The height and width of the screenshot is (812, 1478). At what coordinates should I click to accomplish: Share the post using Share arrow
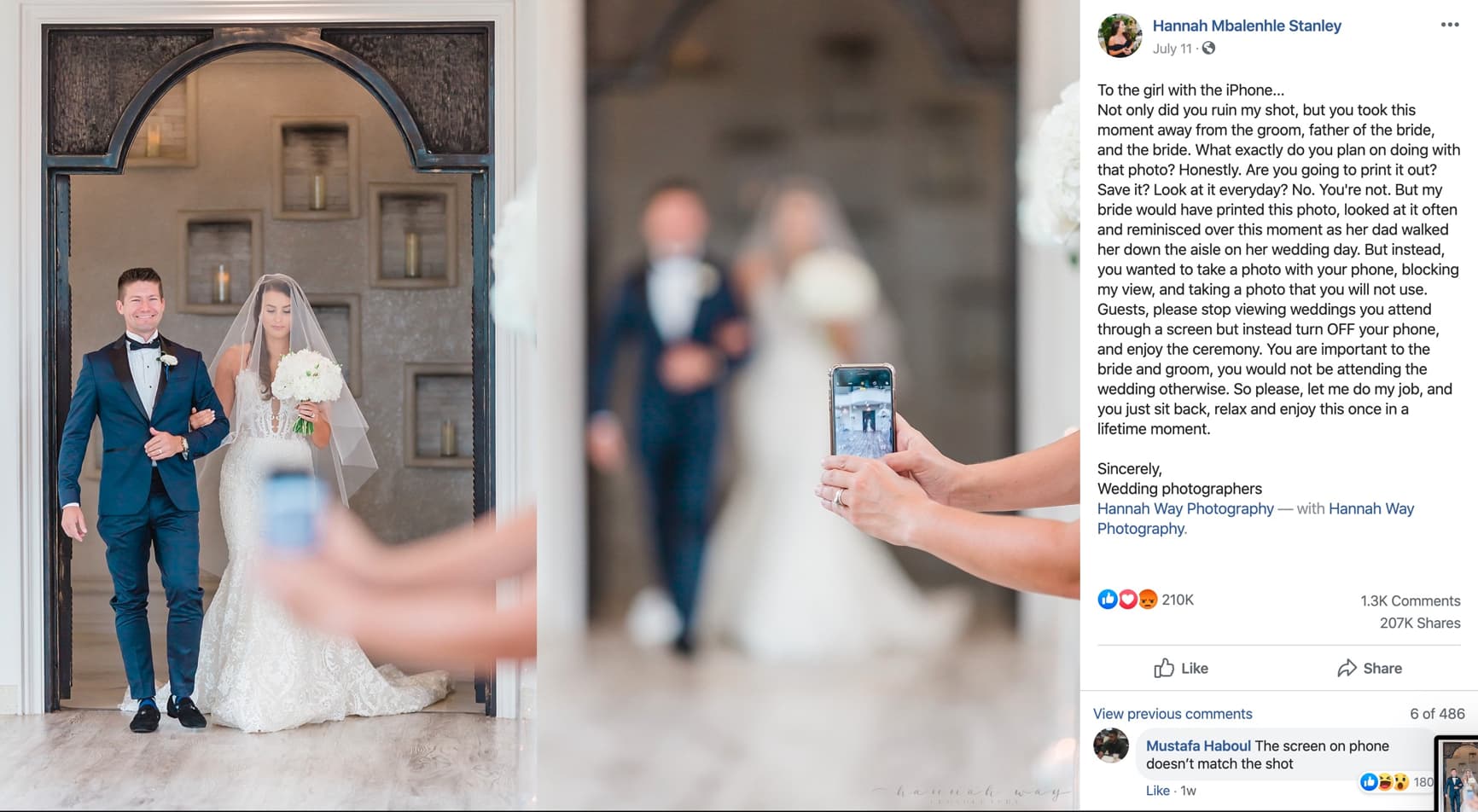(1370, 668)
